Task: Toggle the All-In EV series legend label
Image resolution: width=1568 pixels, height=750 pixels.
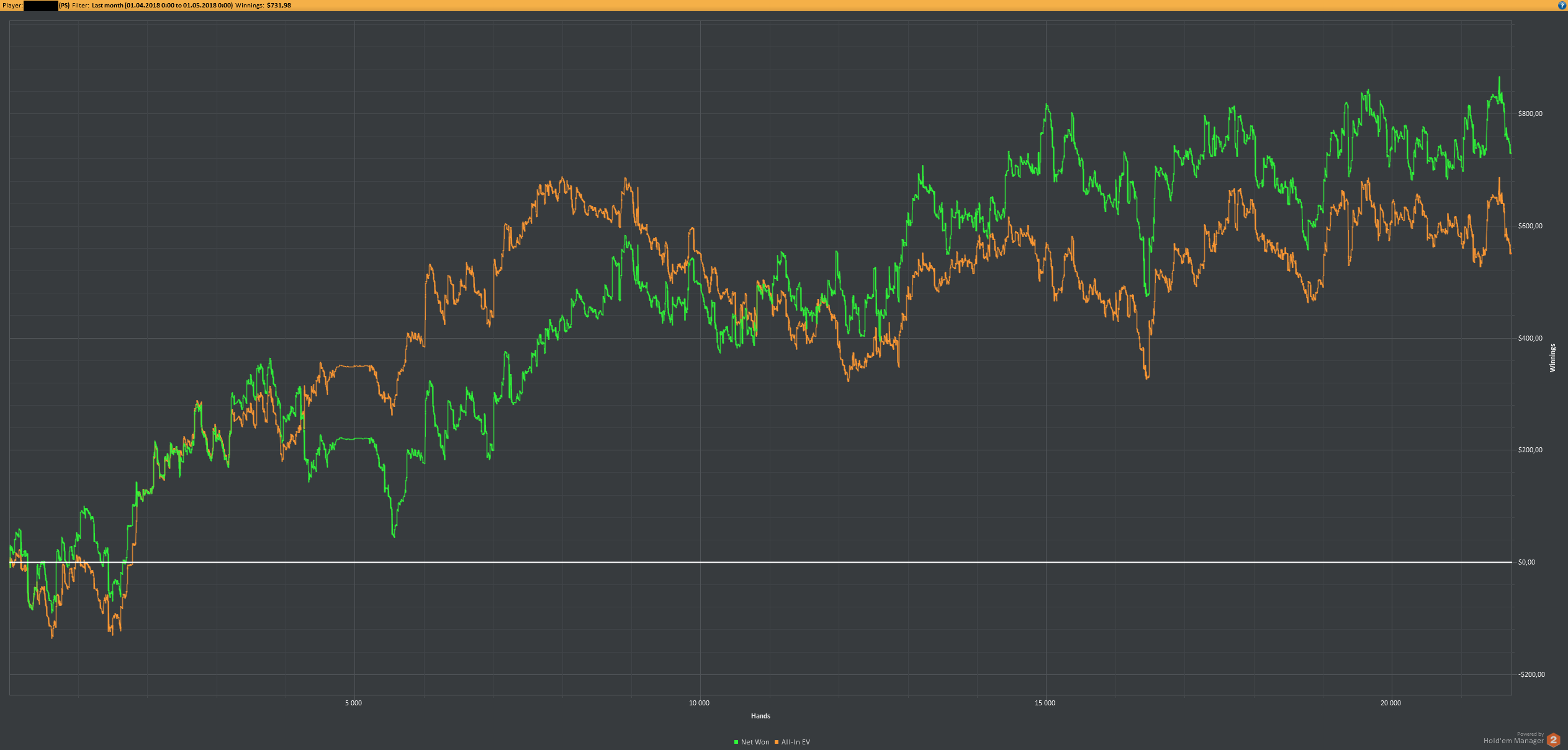Action: (795, 742)
